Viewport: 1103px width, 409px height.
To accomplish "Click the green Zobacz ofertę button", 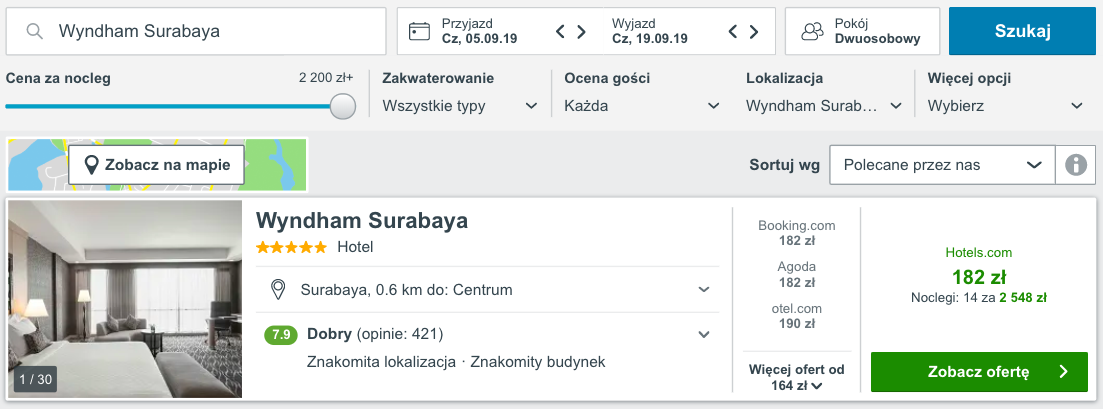I will (x=978, y=372).
